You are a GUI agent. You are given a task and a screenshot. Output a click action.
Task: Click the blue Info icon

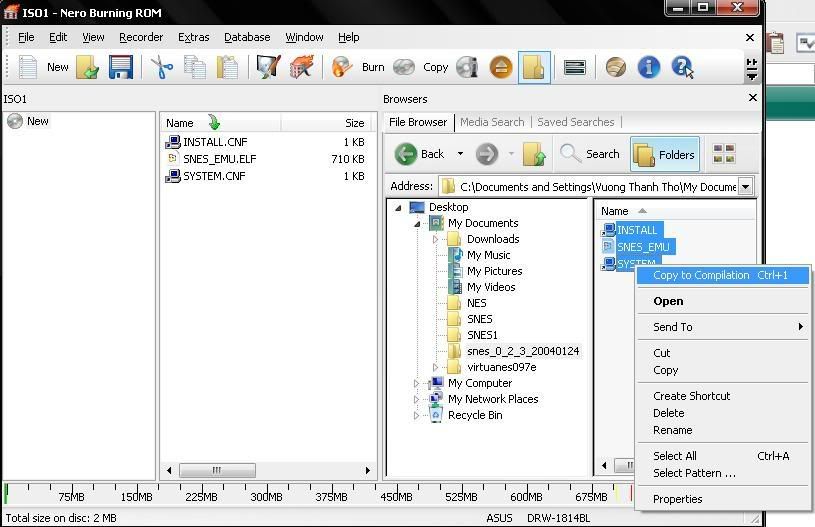648,68
